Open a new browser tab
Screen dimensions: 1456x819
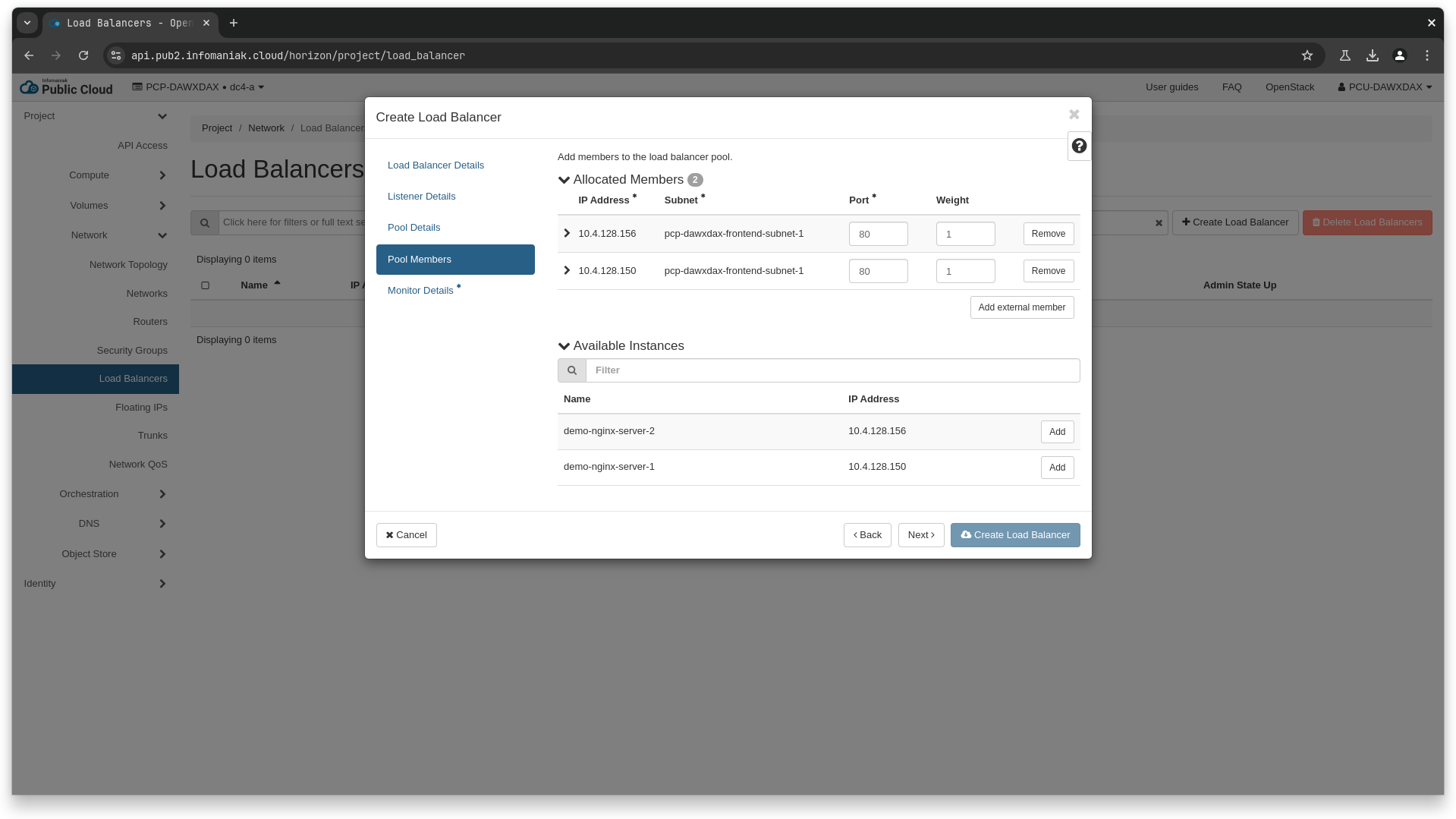pyautogui.click(x=234, y=23)
